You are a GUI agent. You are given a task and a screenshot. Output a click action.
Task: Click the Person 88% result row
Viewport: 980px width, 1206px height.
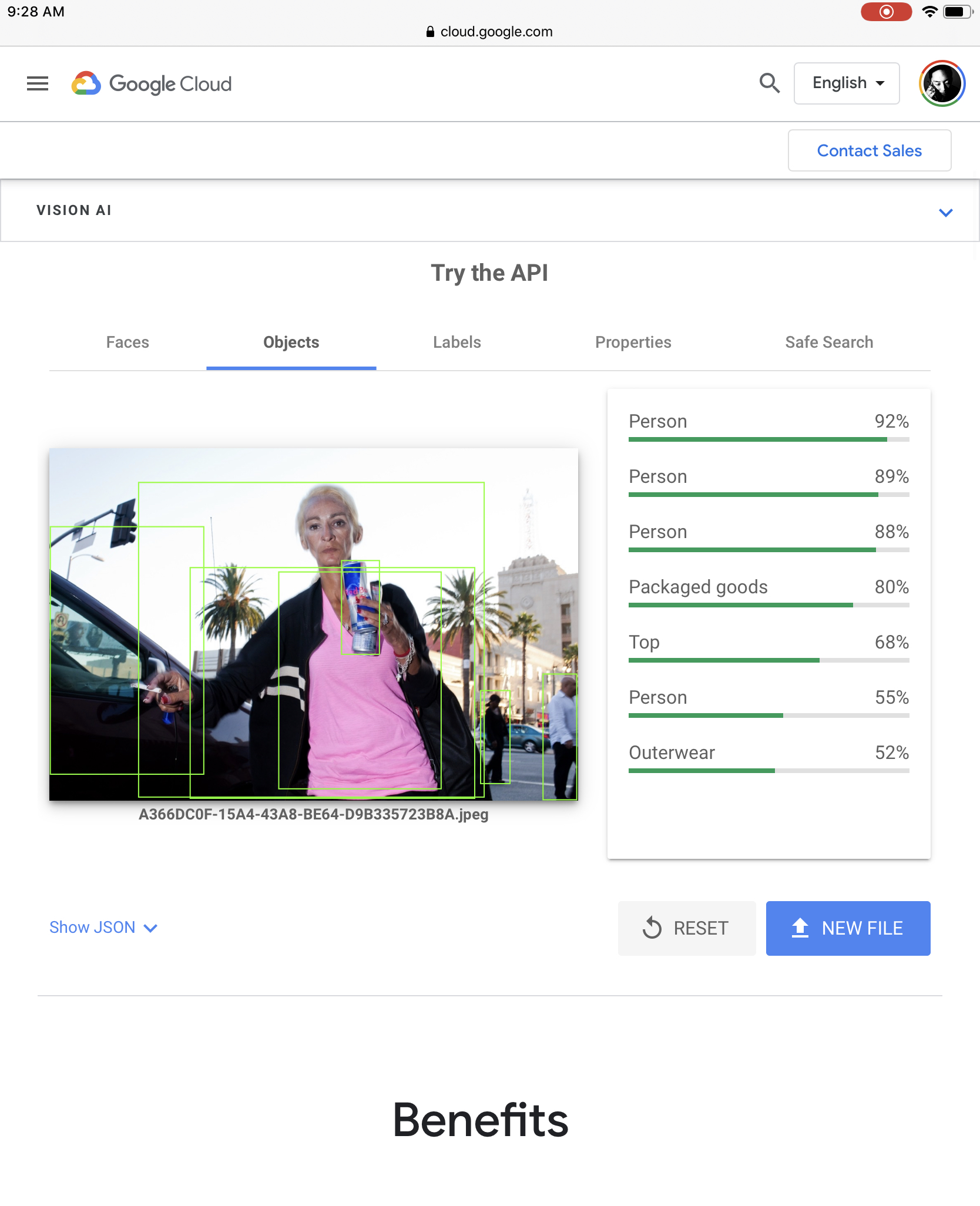pyautogui.click(x=768, y=538)
